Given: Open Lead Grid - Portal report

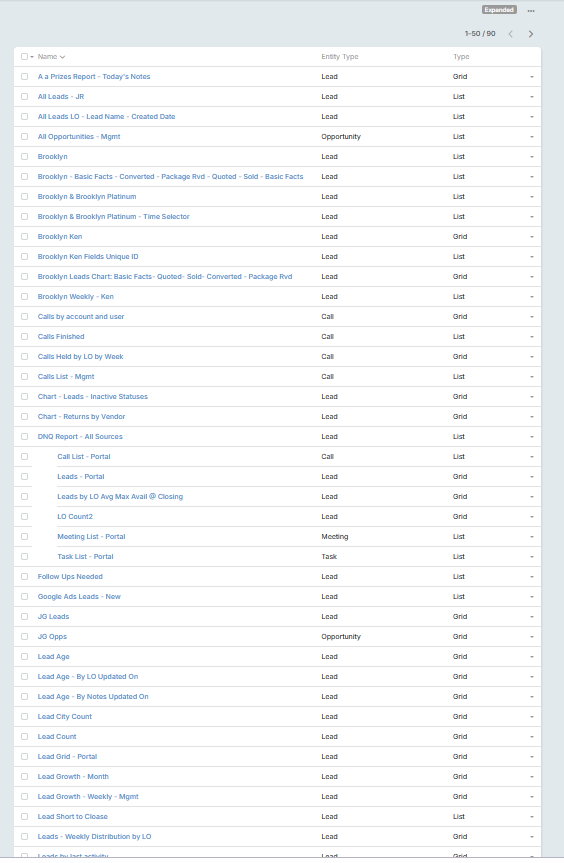Looking at the screenshot, I should [67, 756].
